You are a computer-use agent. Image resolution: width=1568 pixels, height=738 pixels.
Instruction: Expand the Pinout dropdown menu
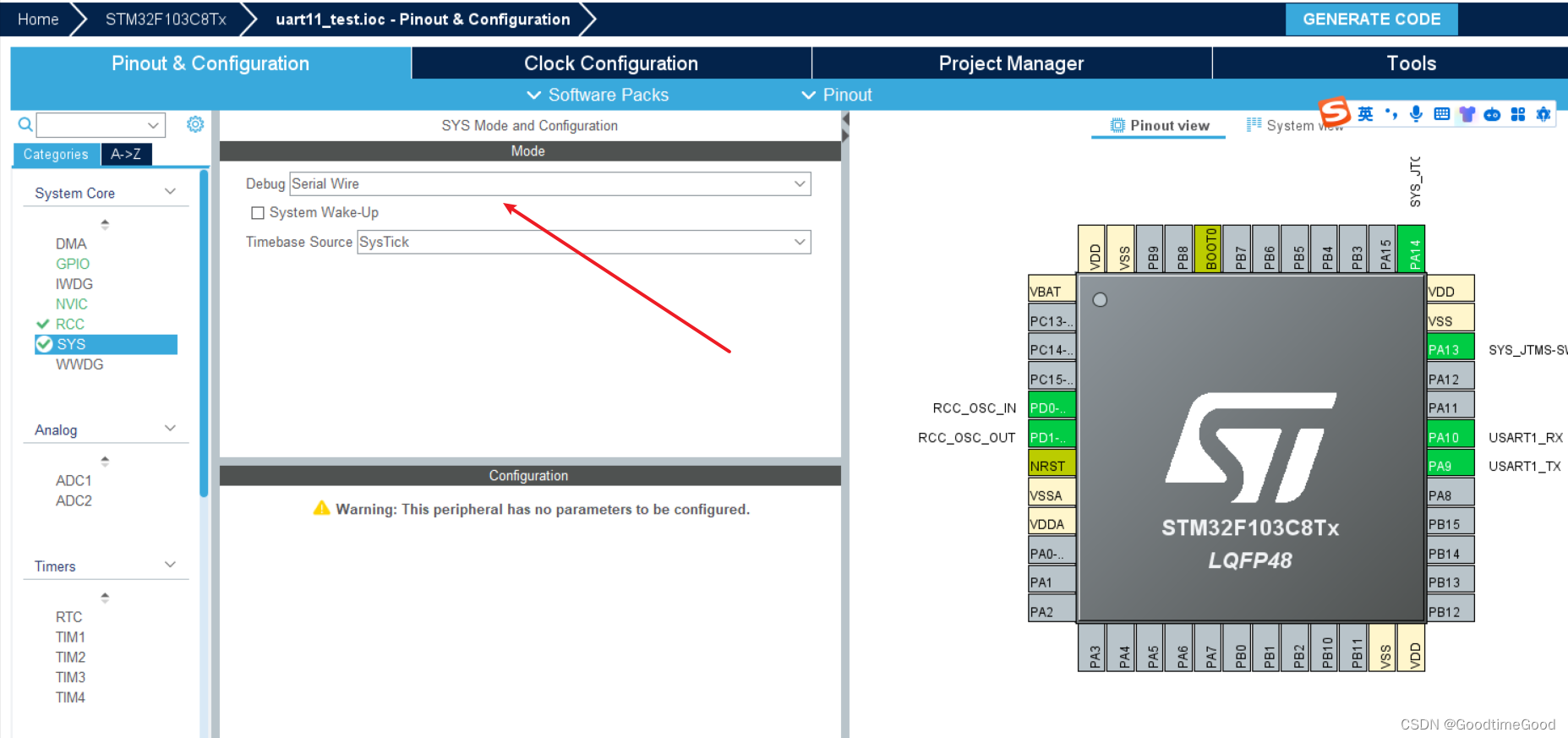[836, 95]
